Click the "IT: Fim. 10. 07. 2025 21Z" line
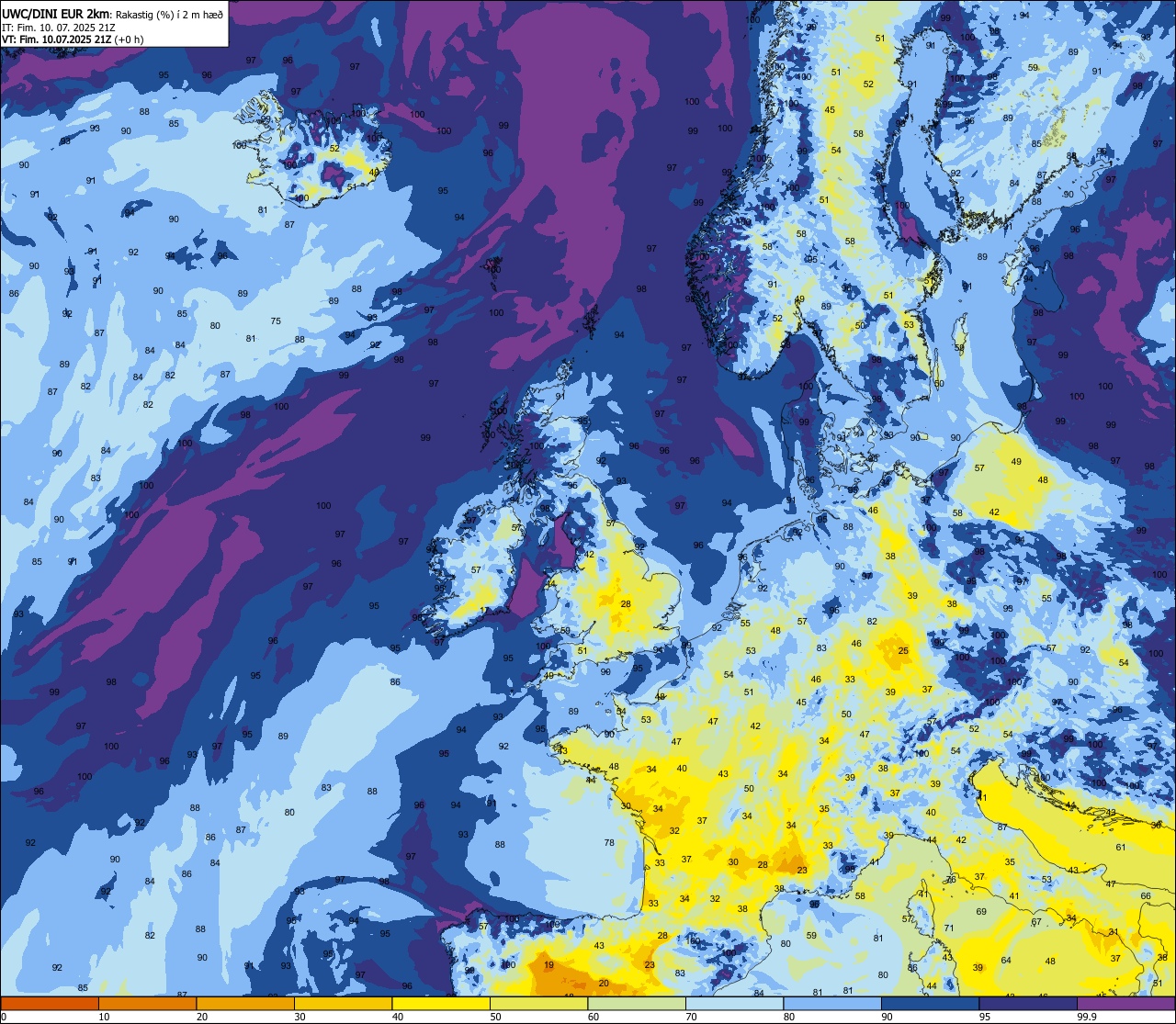 click(x=58, y=28)
